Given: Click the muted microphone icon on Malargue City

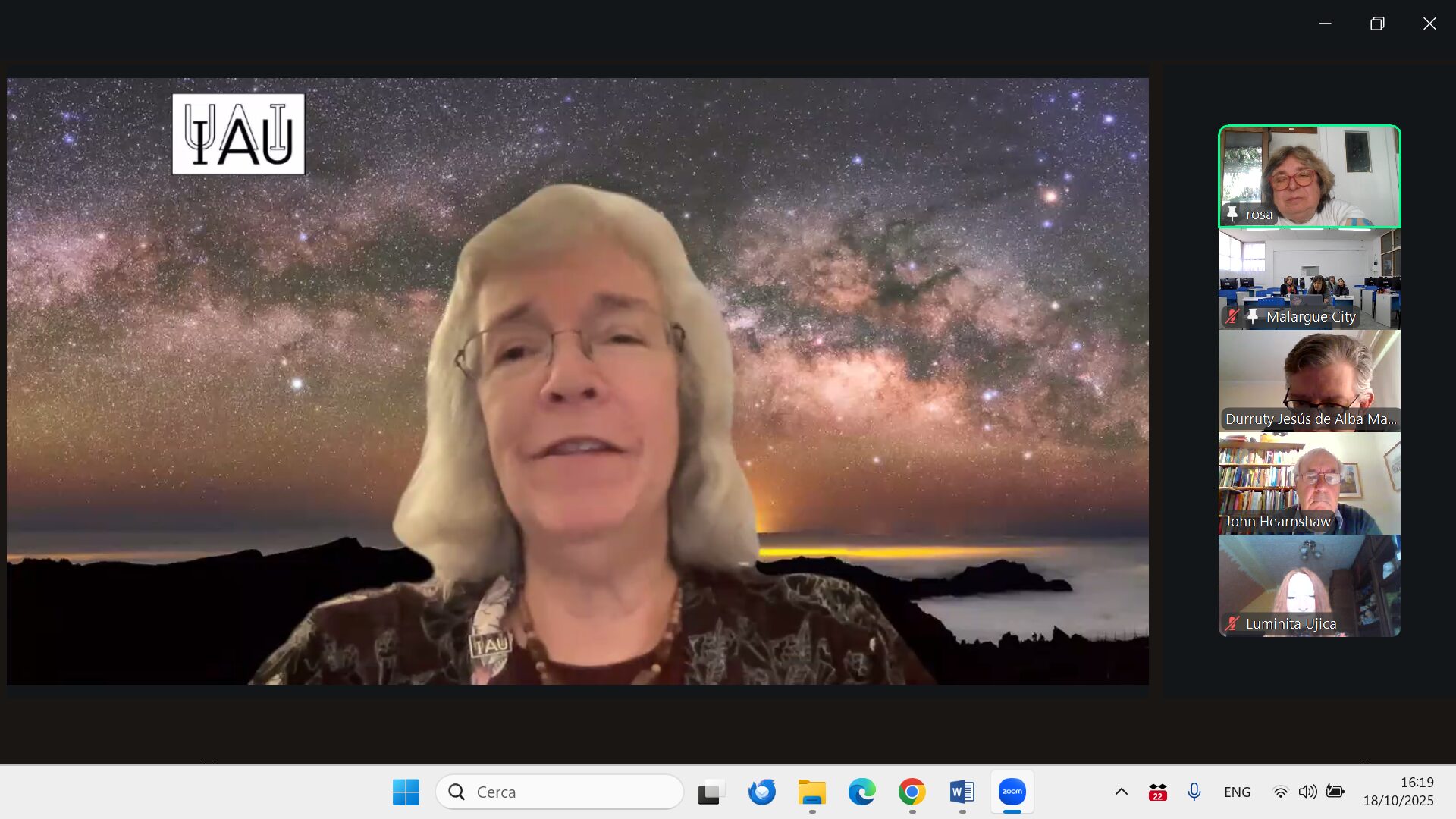Looking at the screenshot, I should [x=1232, y=316].
